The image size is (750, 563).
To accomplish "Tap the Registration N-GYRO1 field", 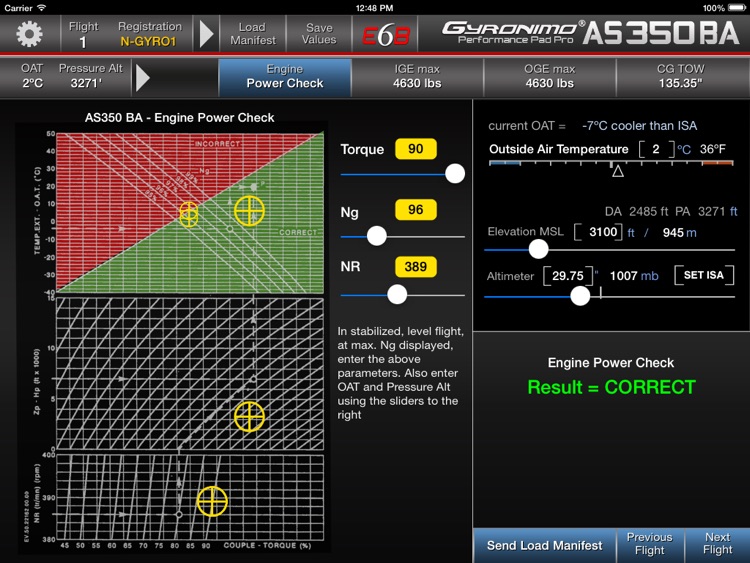I will click(x=149, y=34).
